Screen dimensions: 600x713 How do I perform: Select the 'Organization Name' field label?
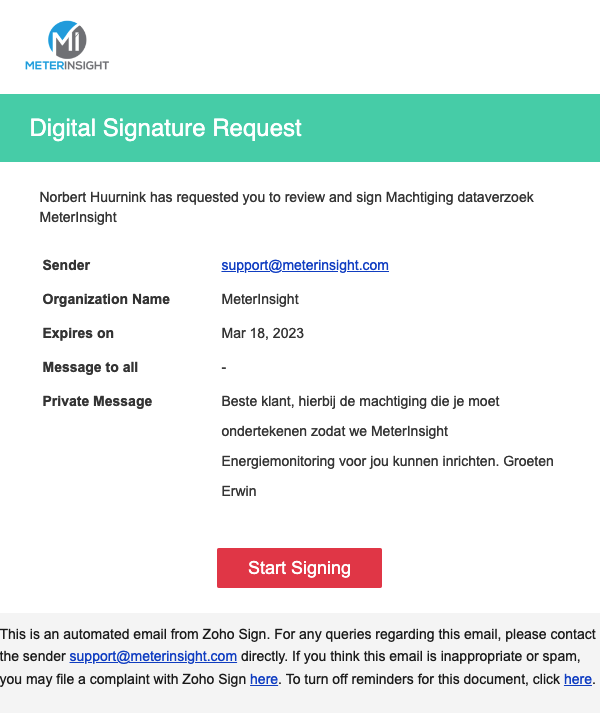click(x=106, y=299)
